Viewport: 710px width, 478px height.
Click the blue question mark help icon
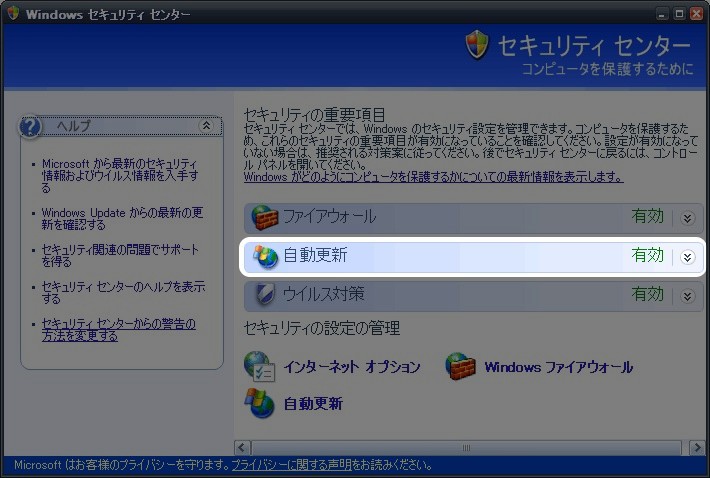[x=30, y=127]
